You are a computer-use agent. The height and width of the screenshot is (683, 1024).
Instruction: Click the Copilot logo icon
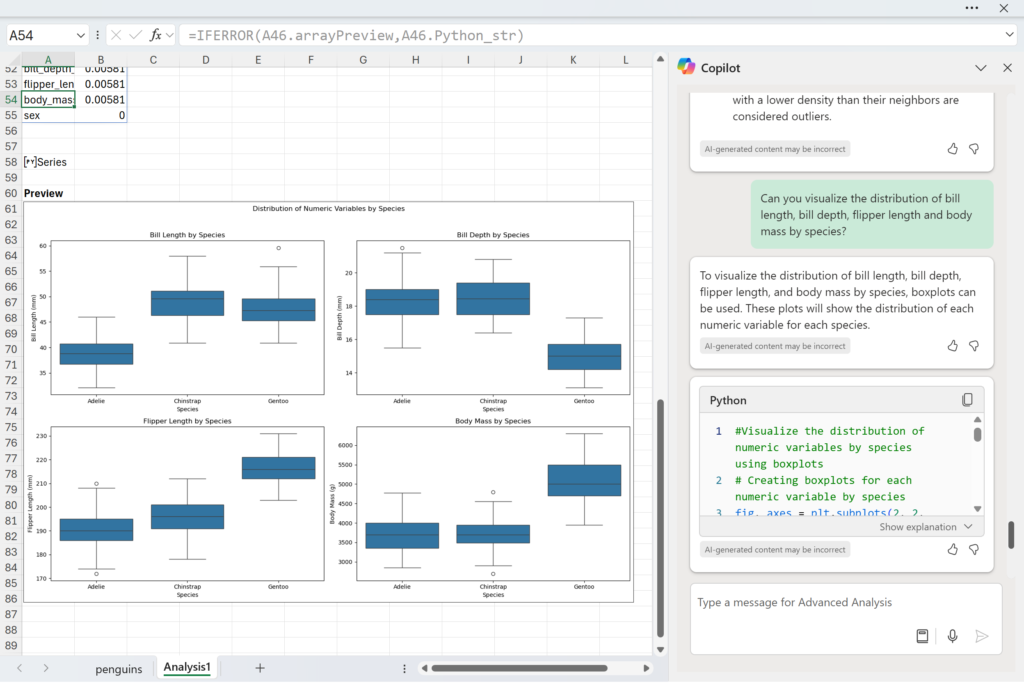click(686, 67)
